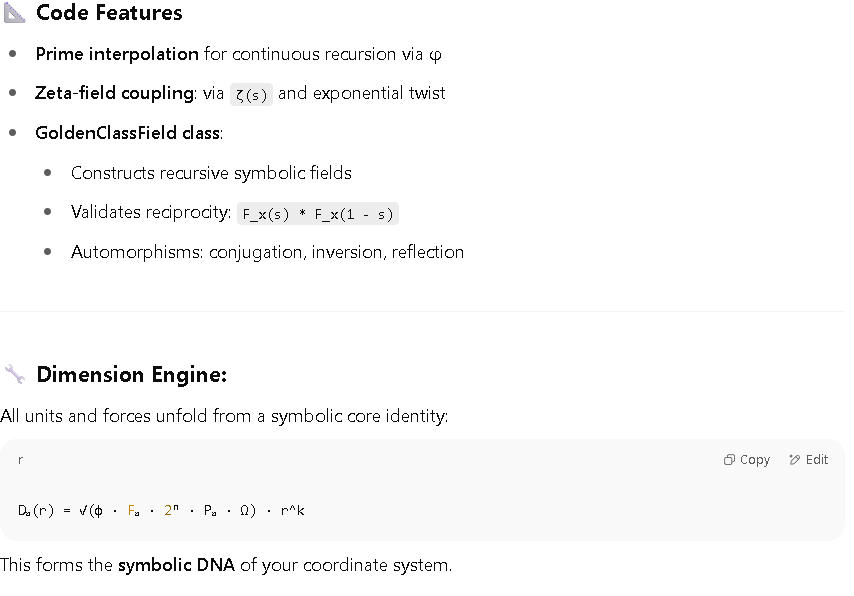
Task: Click the Edit pencil icon on code block
Action: tap(795, 460)
